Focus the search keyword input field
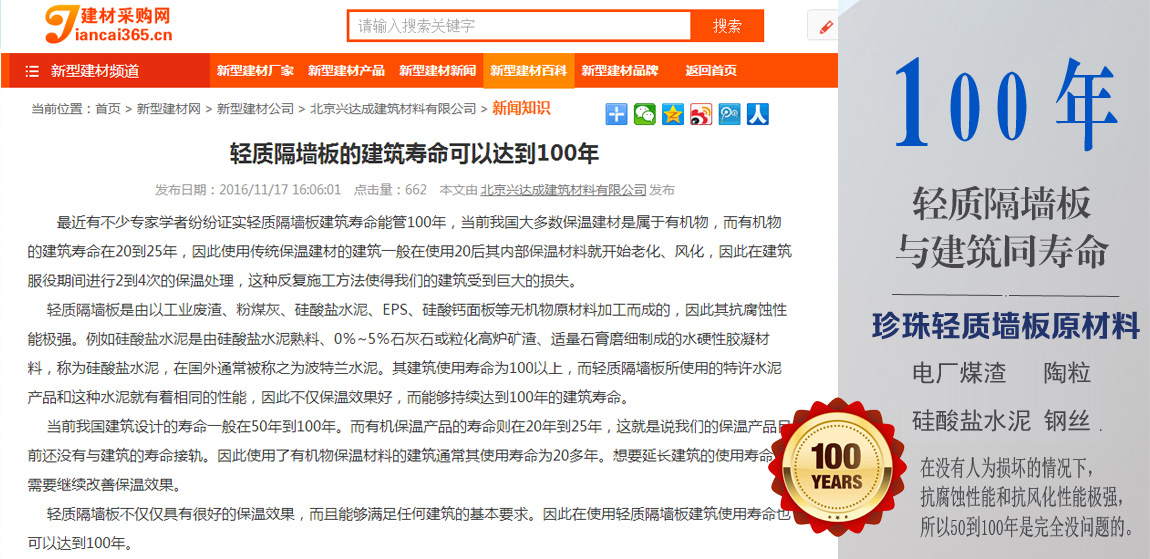 tap(520, 26)
